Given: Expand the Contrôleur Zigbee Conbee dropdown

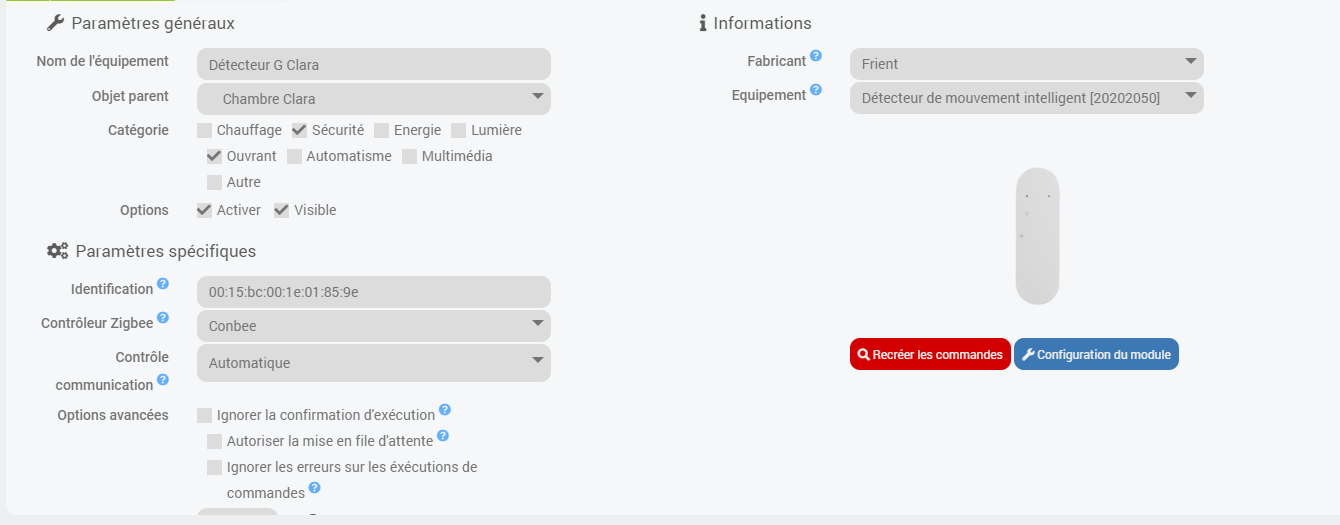Looking at the screenshot, I should click(374, 326).
